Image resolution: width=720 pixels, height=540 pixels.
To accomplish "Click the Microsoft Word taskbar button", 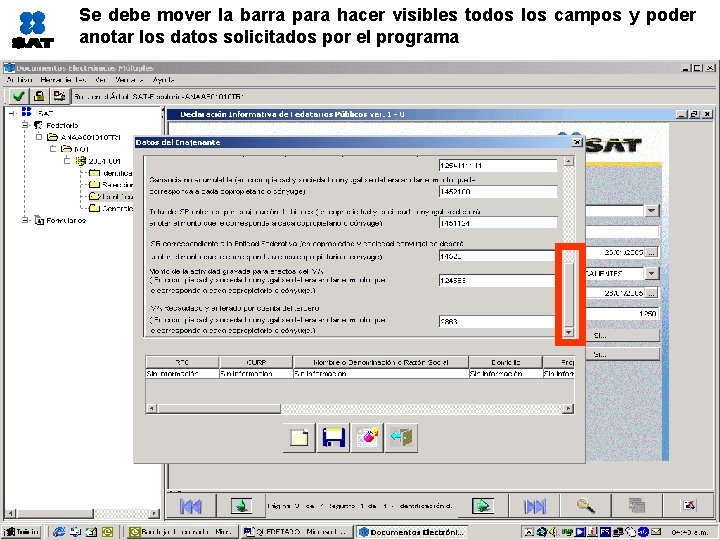I will click(x=297, y=532).
